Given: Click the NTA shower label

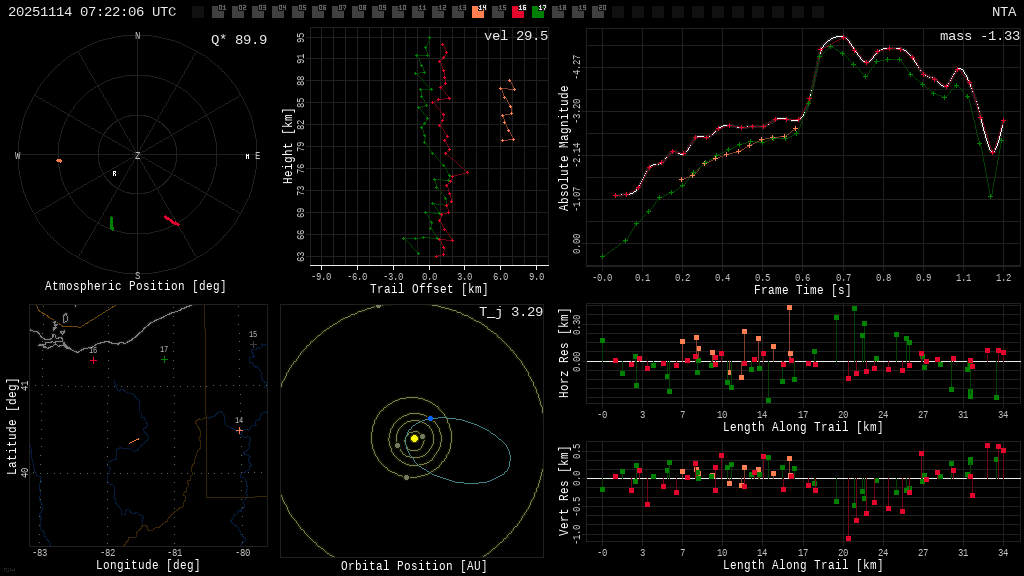Looking at the screenshot, I should coord(1003,12).
